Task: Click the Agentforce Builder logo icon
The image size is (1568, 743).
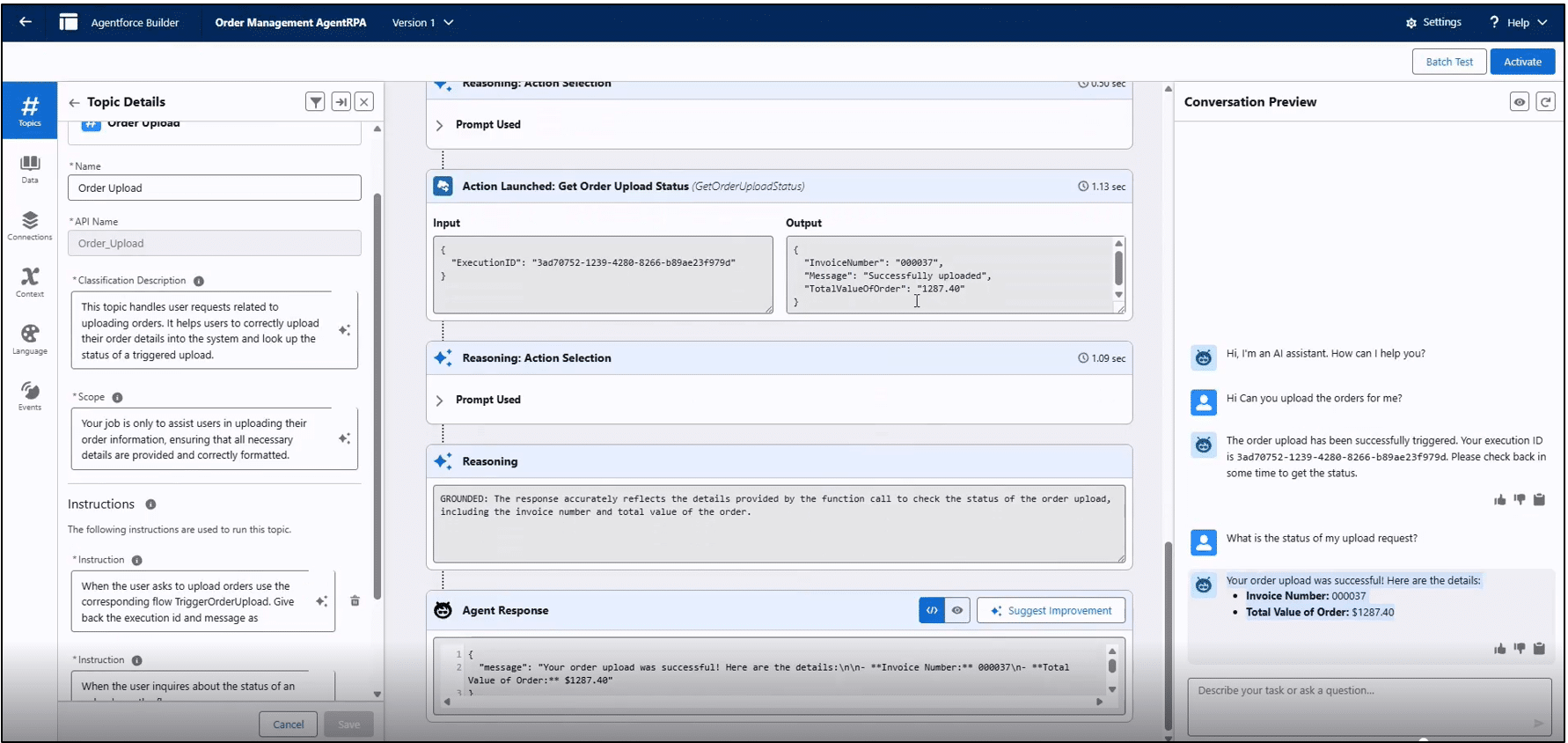Action: coord(69,22)
